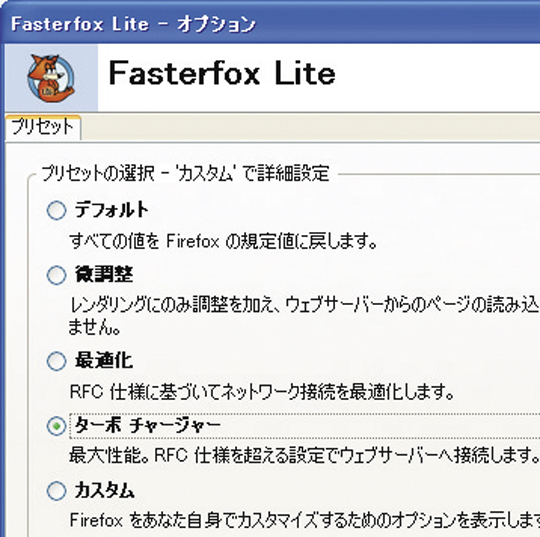This screenshot has width=540, height=537.
Task: Pick the カスタム radio button circle
Action: point(56,490)
